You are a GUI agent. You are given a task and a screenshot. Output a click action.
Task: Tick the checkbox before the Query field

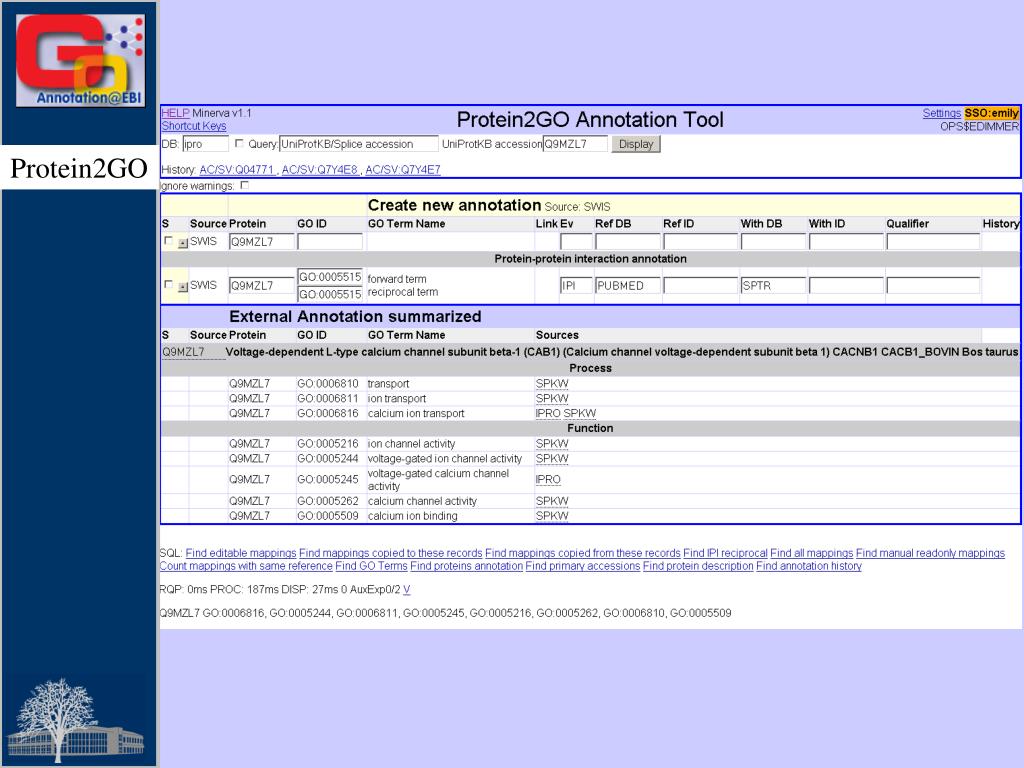(x=239, y=144)
